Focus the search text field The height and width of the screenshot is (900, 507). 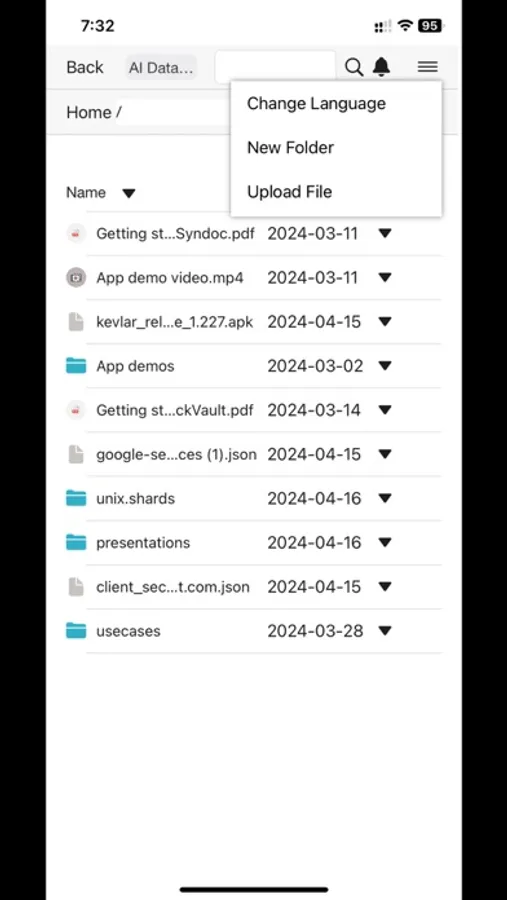pyautogui.click(x=275, y=67)
